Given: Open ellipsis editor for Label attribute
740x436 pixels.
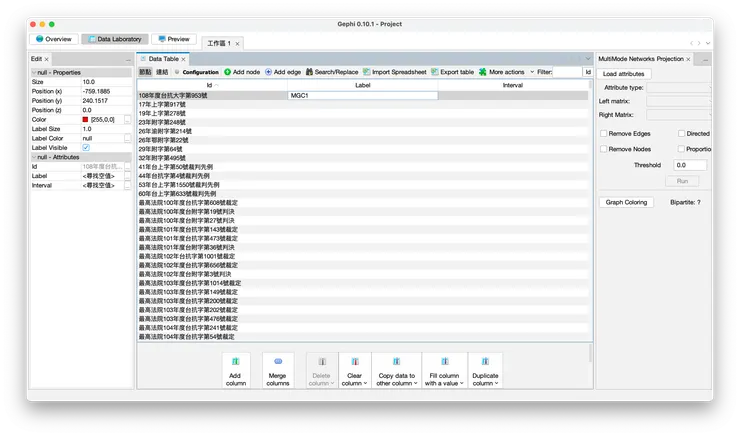Looking at the screenshot, I should [127, 176].
